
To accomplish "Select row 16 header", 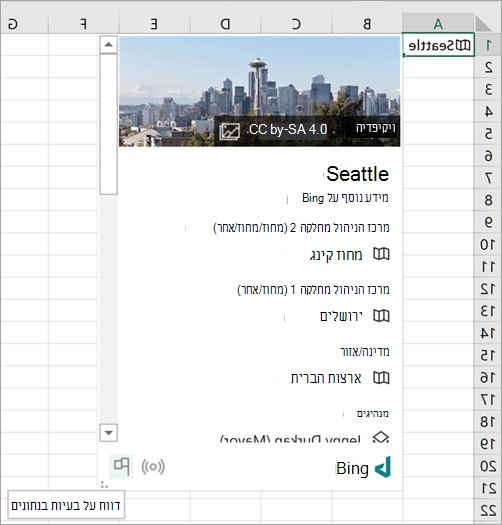I will coord(488,377).
